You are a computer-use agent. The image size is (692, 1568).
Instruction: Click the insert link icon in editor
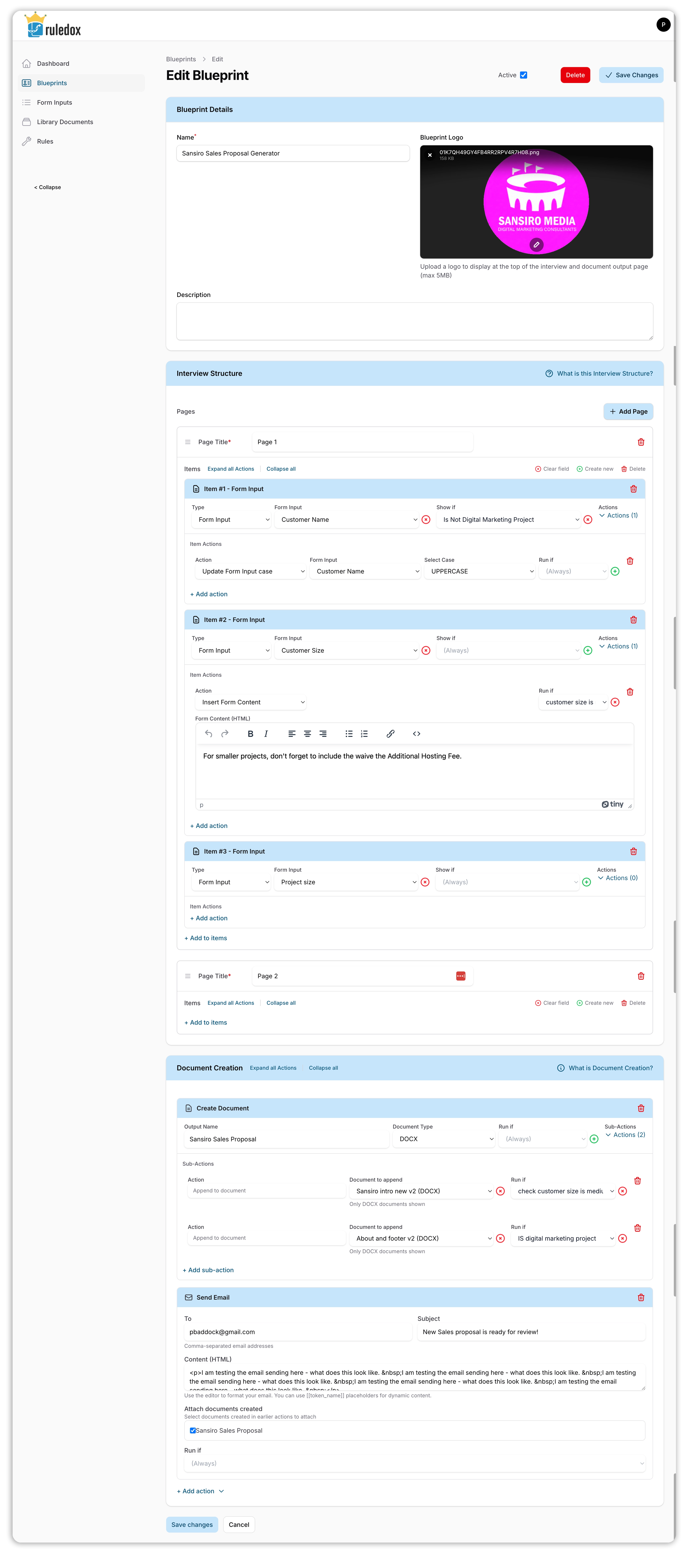[390, 733]
